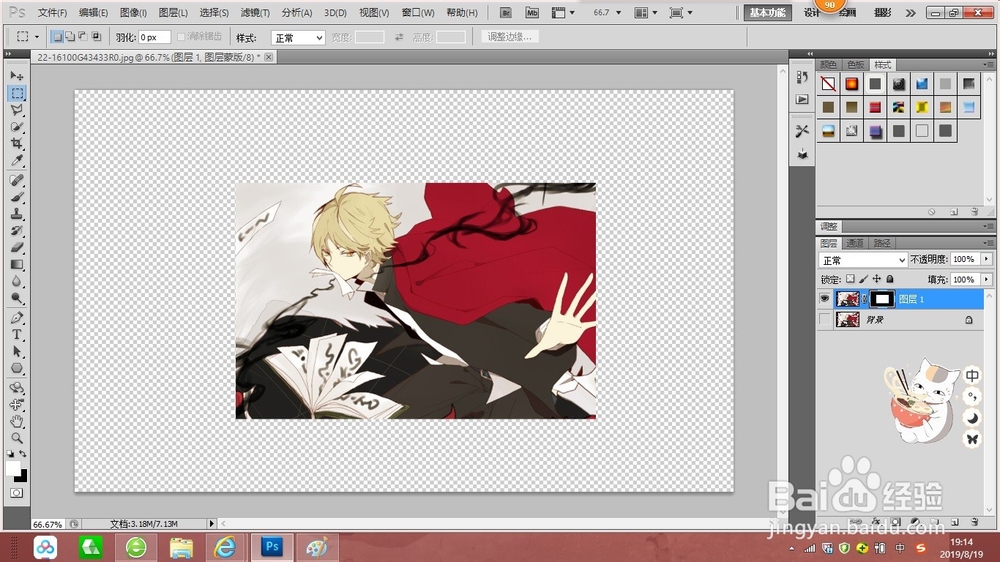The width and height of the screenshot is (1000, 562).
Task: Toggle Quick Mask mode
Action: [17, 493]
